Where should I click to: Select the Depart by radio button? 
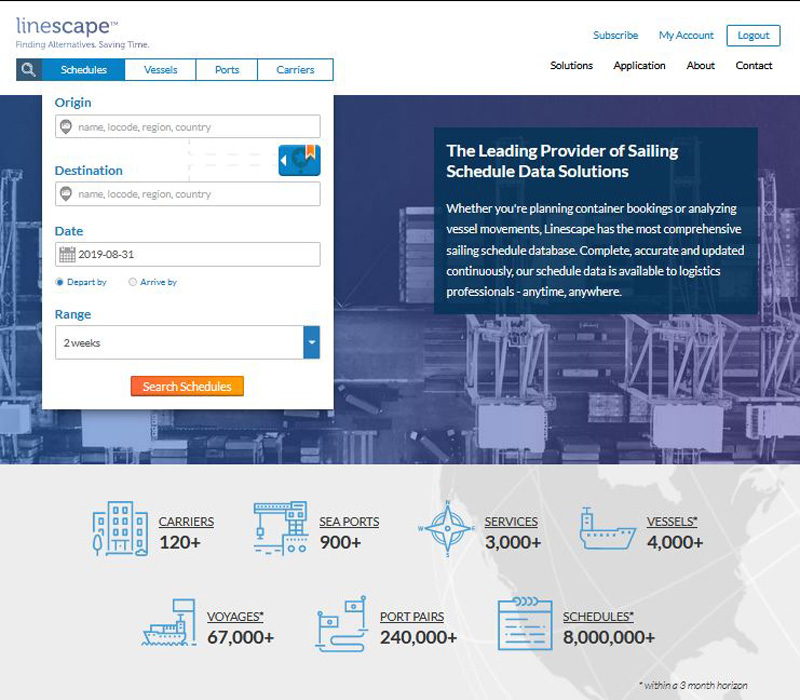point(60,282)
